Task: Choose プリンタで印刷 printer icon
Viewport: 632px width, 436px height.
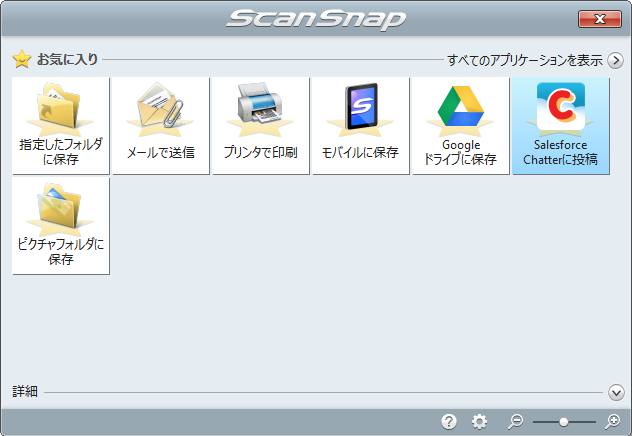Action: tap(260, 126)
